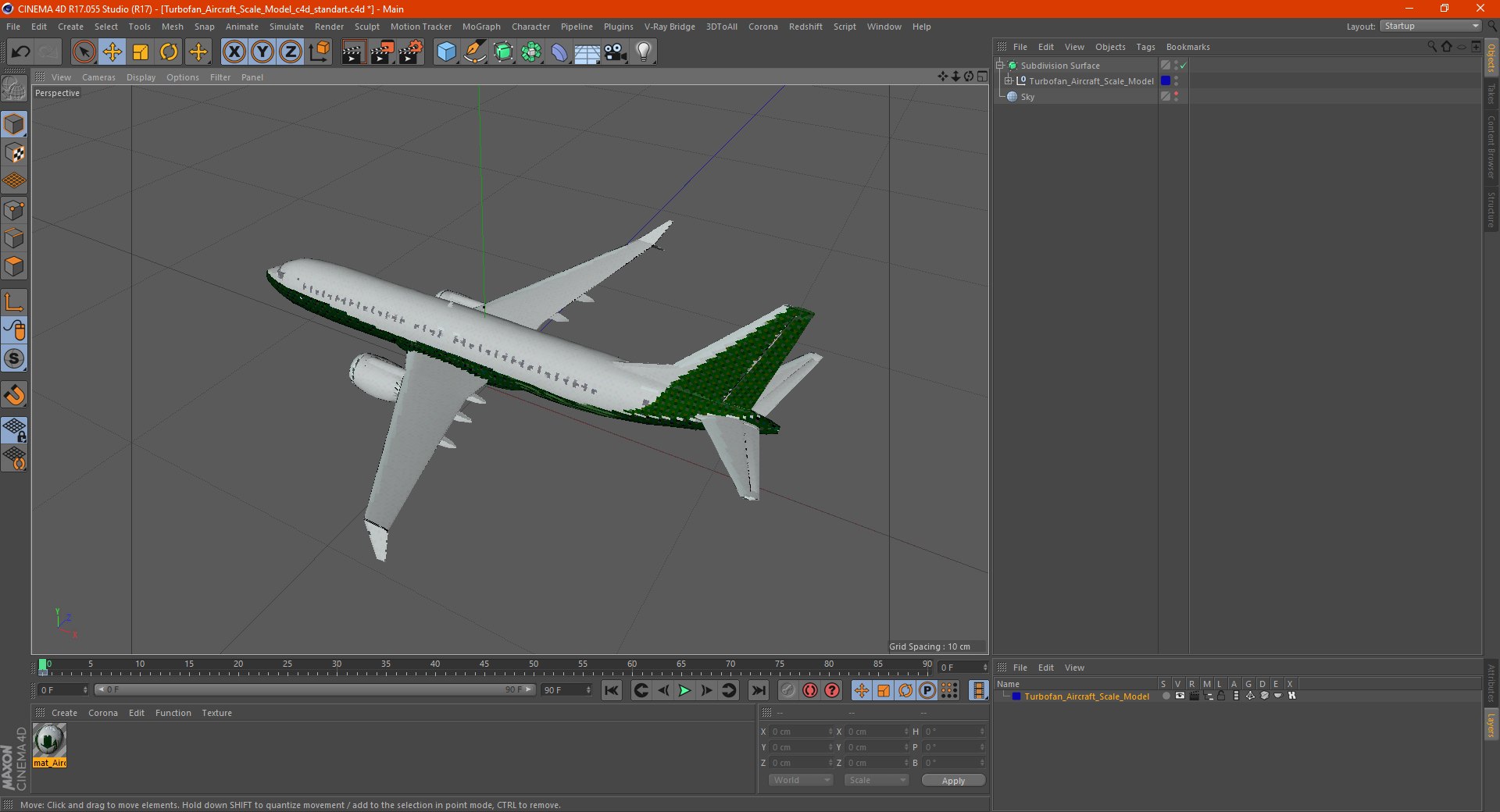Switch to Edges mode

click(14, 238)
